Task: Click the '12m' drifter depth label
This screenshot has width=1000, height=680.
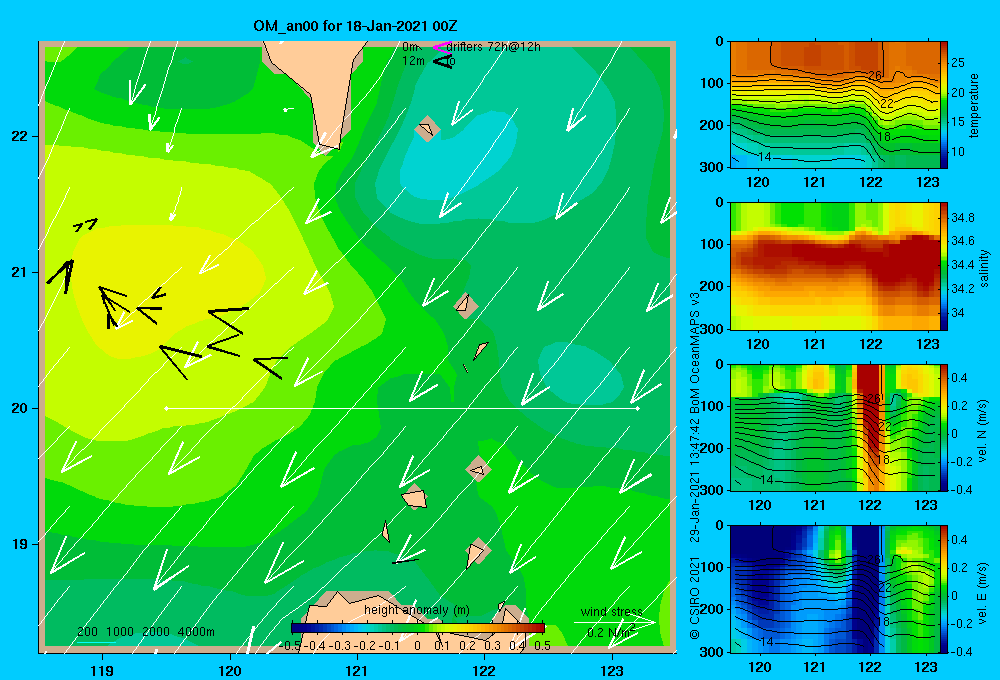Action: [413, 61]
